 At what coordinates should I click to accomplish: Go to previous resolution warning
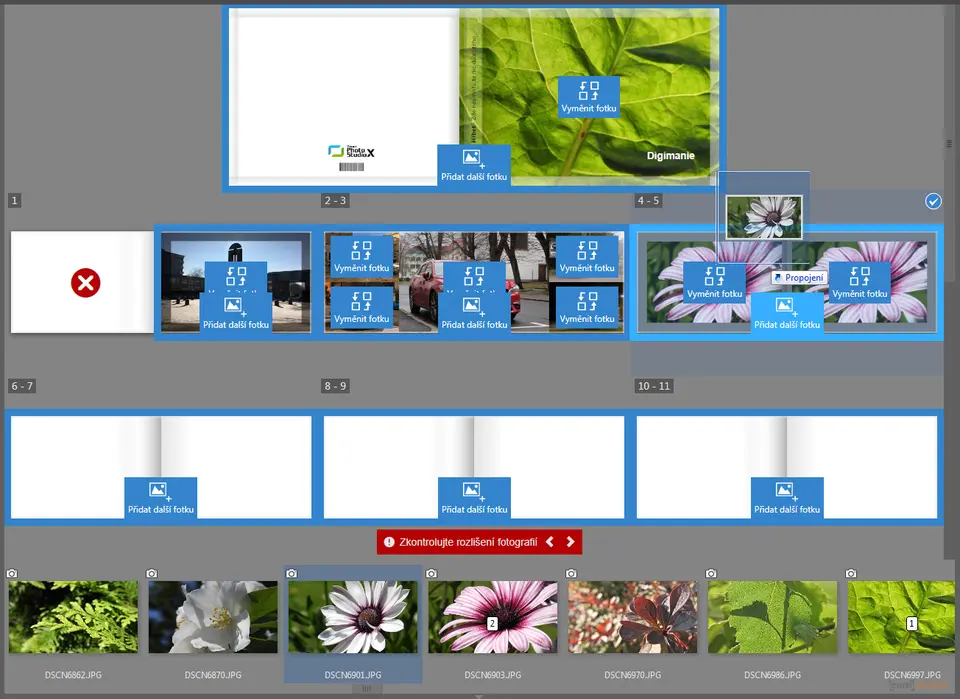click(550, 542)
